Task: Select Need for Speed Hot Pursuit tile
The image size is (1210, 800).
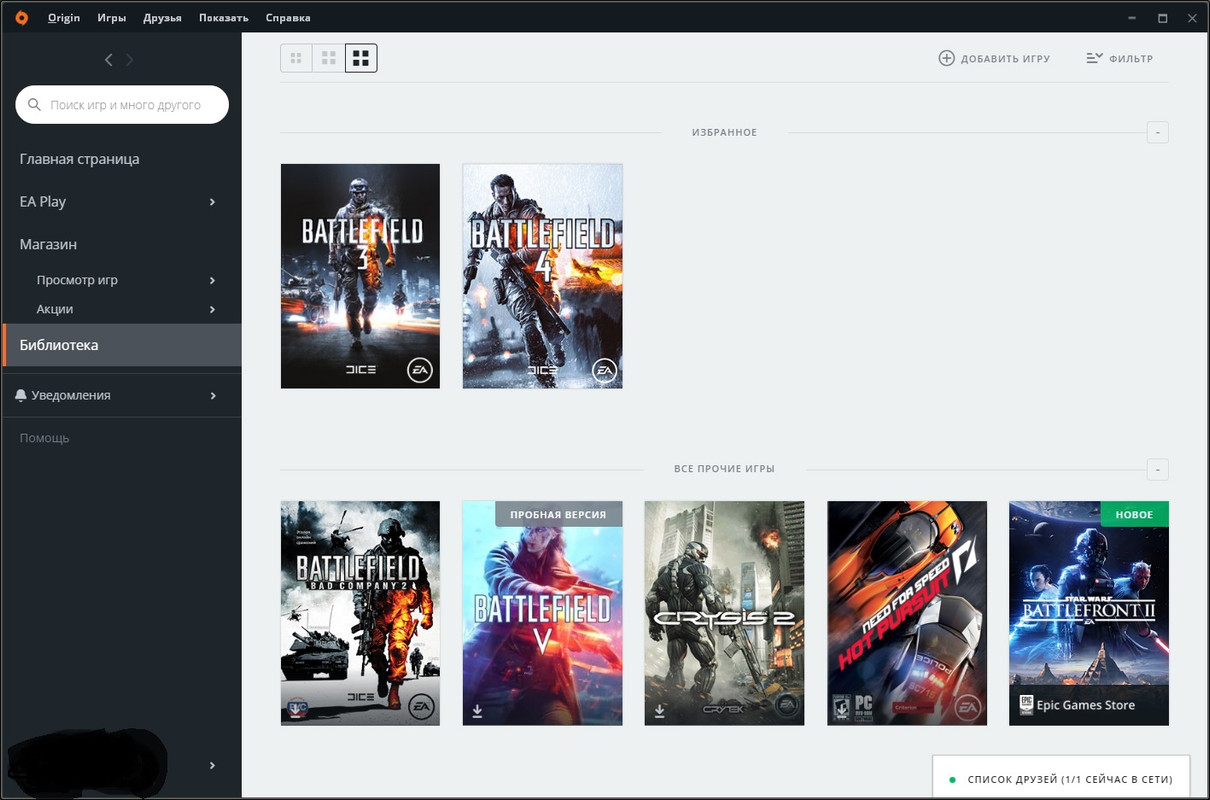Action: coord(907,613)
